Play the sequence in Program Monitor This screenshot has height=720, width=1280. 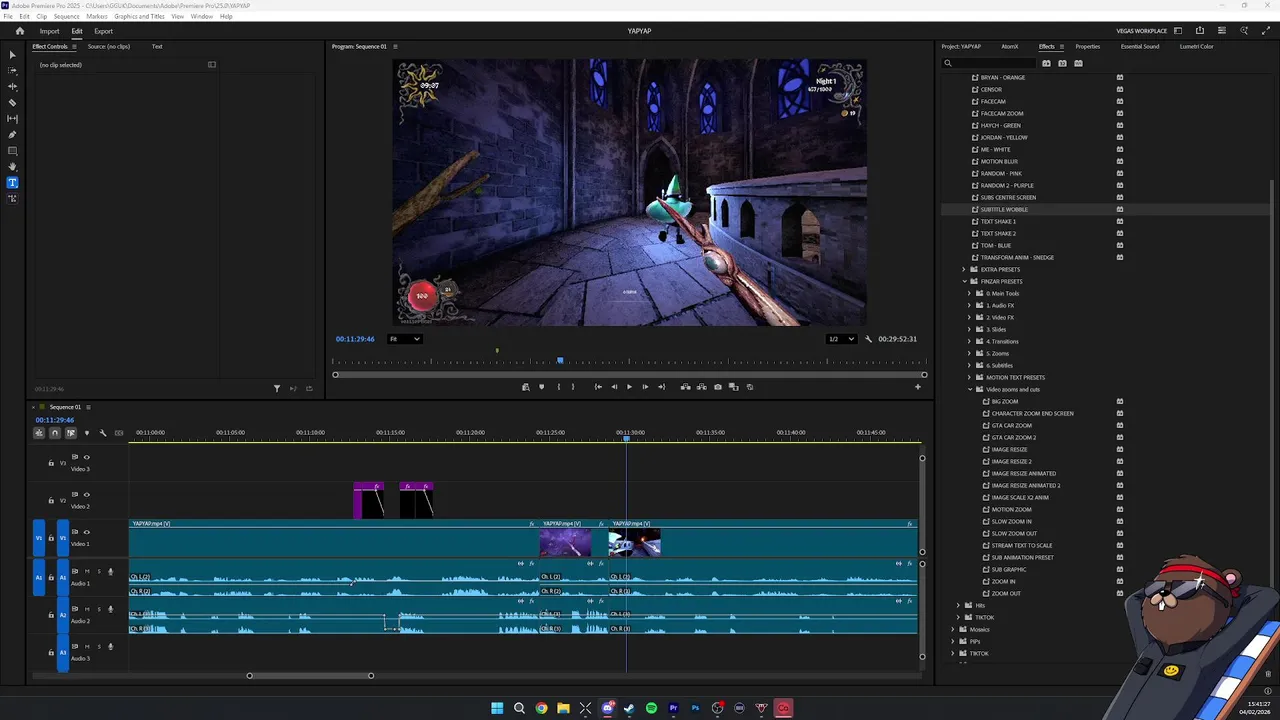point(629,387)
